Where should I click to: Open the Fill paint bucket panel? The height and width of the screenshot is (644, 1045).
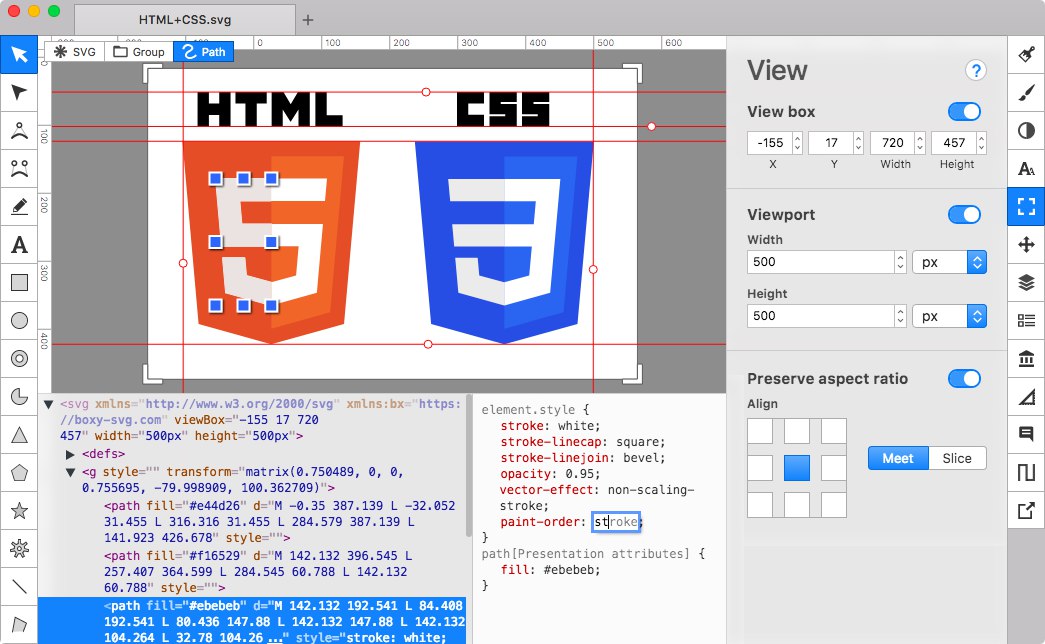[1026, 54]
